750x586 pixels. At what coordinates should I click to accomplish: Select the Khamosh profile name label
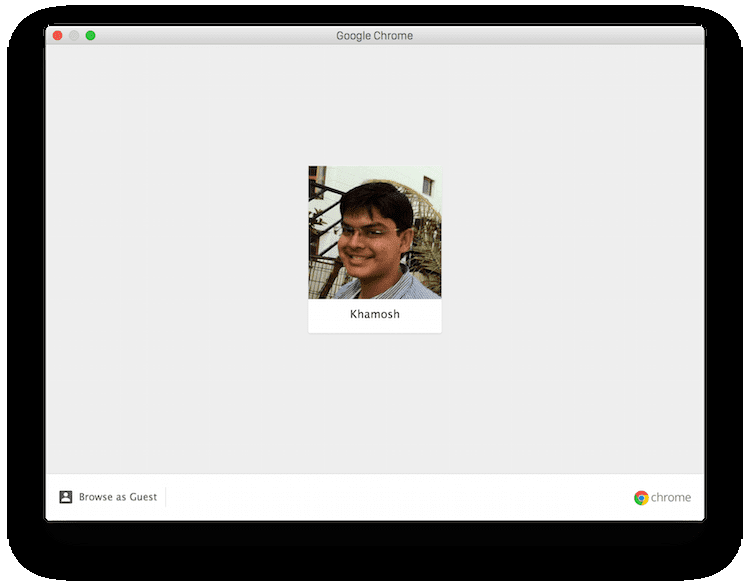[x=375, y=314]
